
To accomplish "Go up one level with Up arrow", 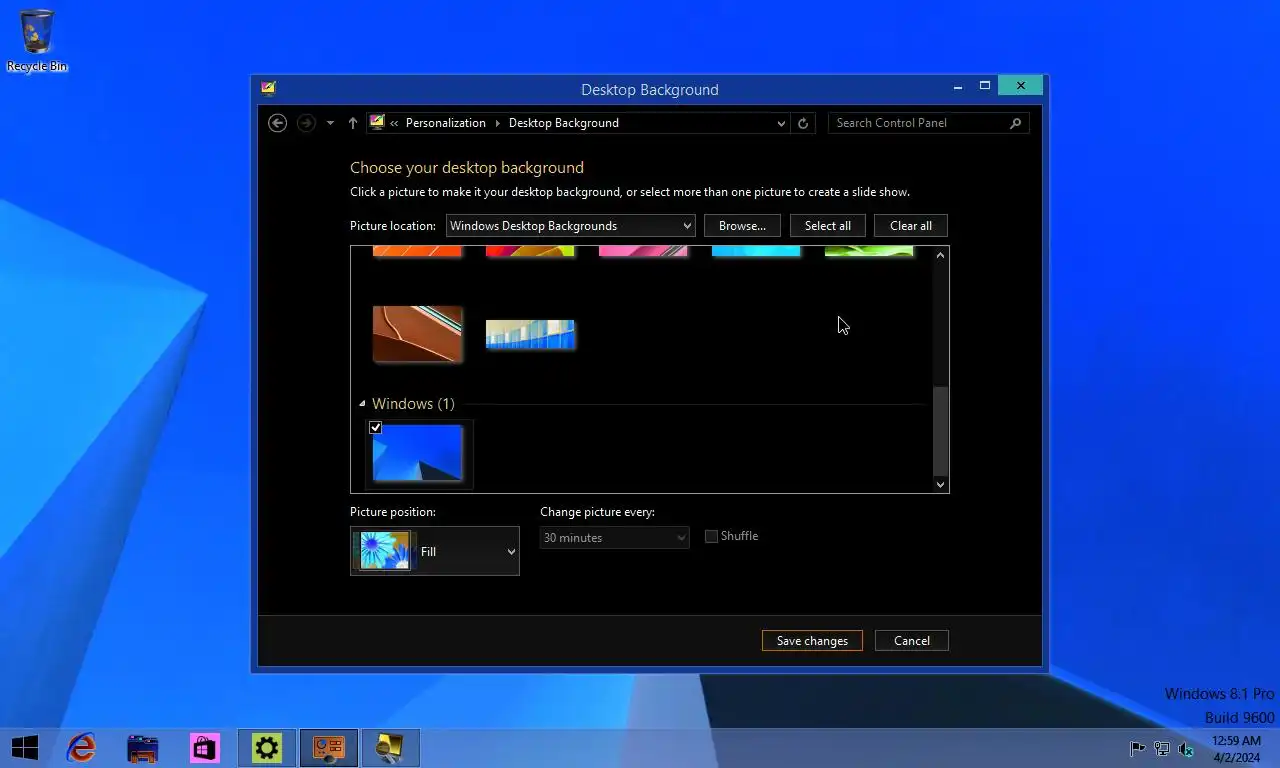I will click(353, 123).
